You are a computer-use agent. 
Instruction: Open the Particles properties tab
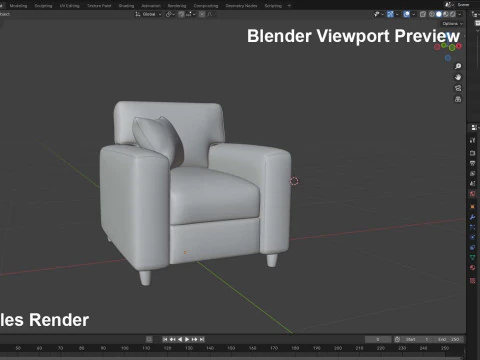[x=472, y=227]
